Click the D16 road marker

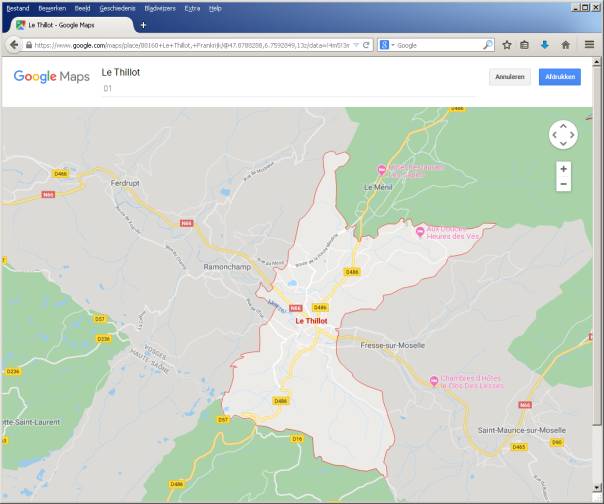click(x=297, y=438)
